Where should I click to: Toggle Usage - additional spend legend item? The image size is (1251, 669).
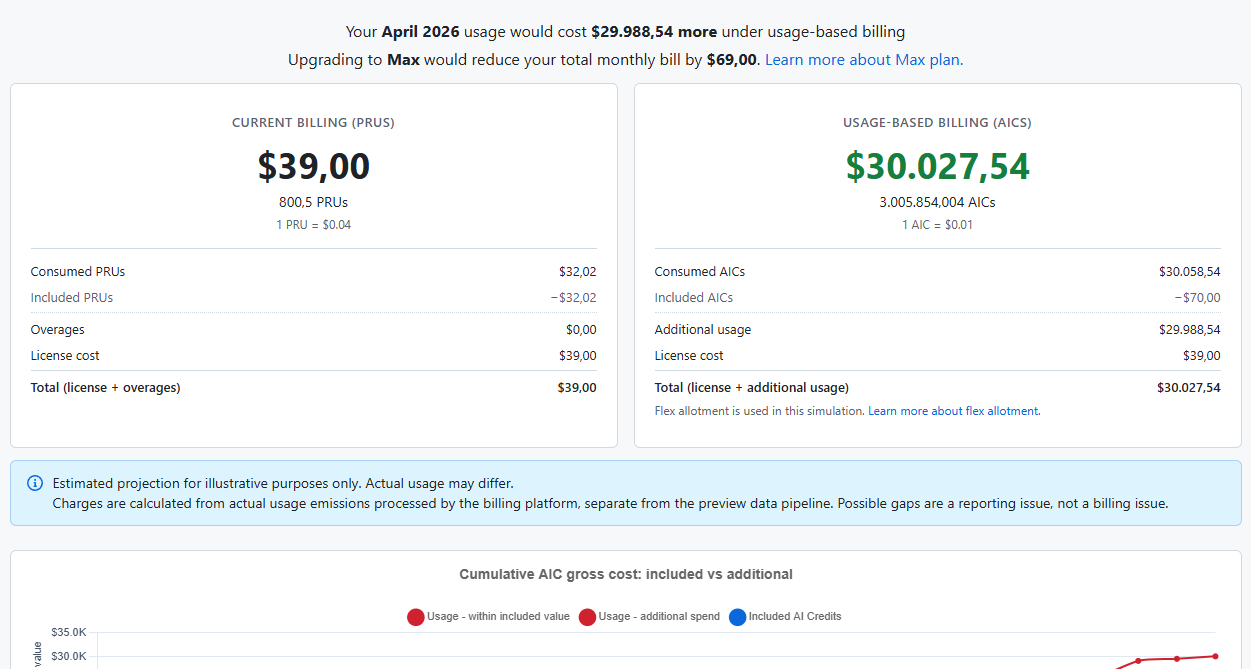[649, 617]
